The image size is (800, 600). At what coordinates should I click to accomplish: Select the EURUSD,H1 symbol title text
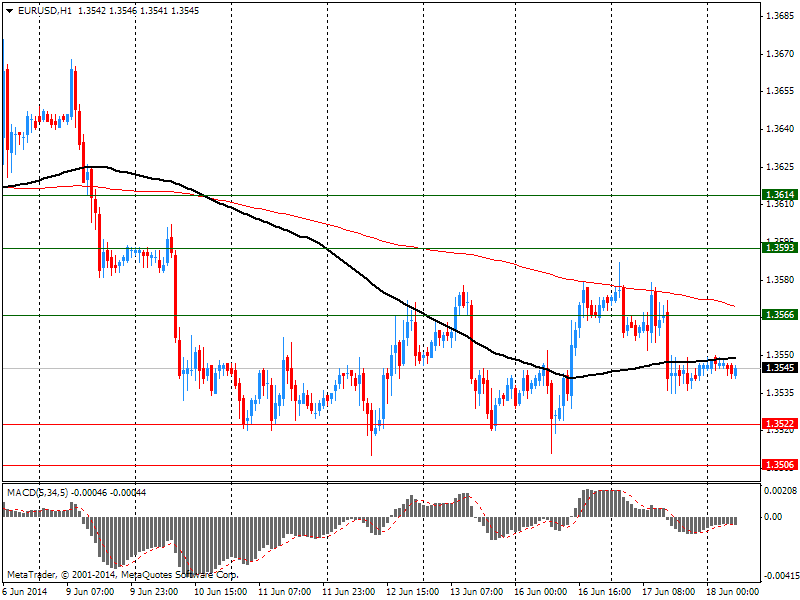click(45, 11)
